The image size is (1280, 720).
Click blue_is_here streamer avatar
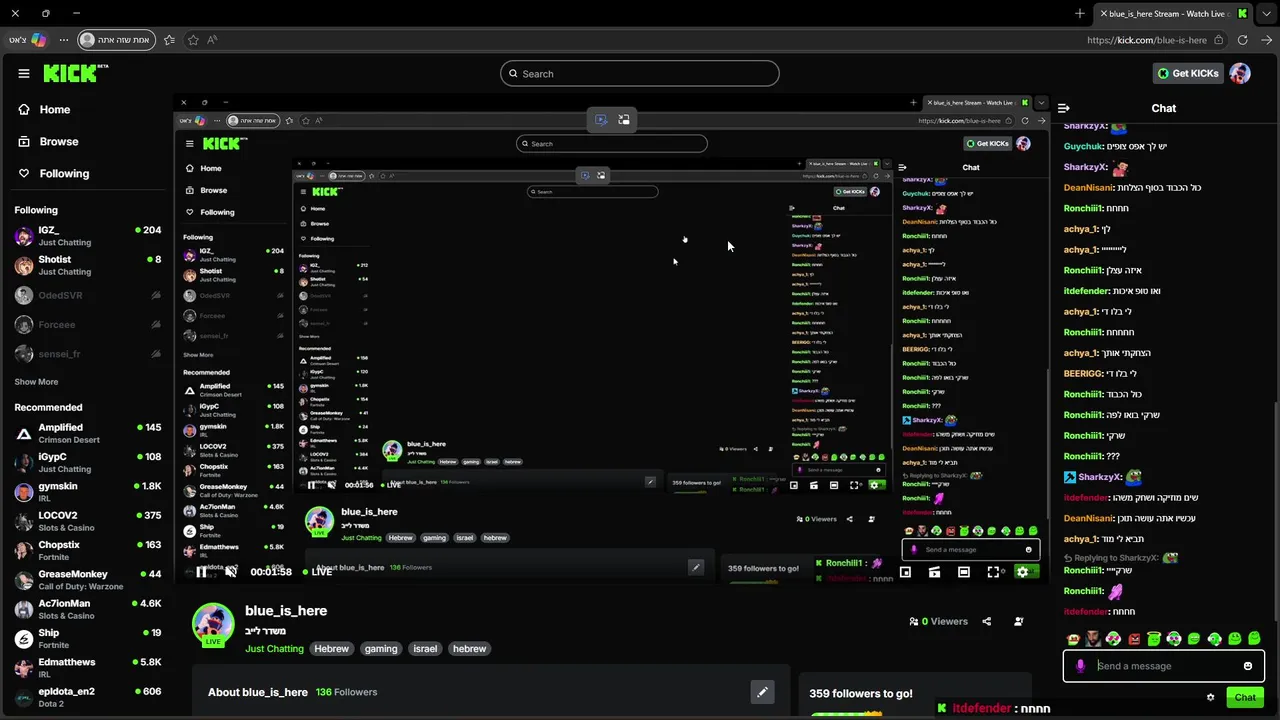tap(213, 624)
